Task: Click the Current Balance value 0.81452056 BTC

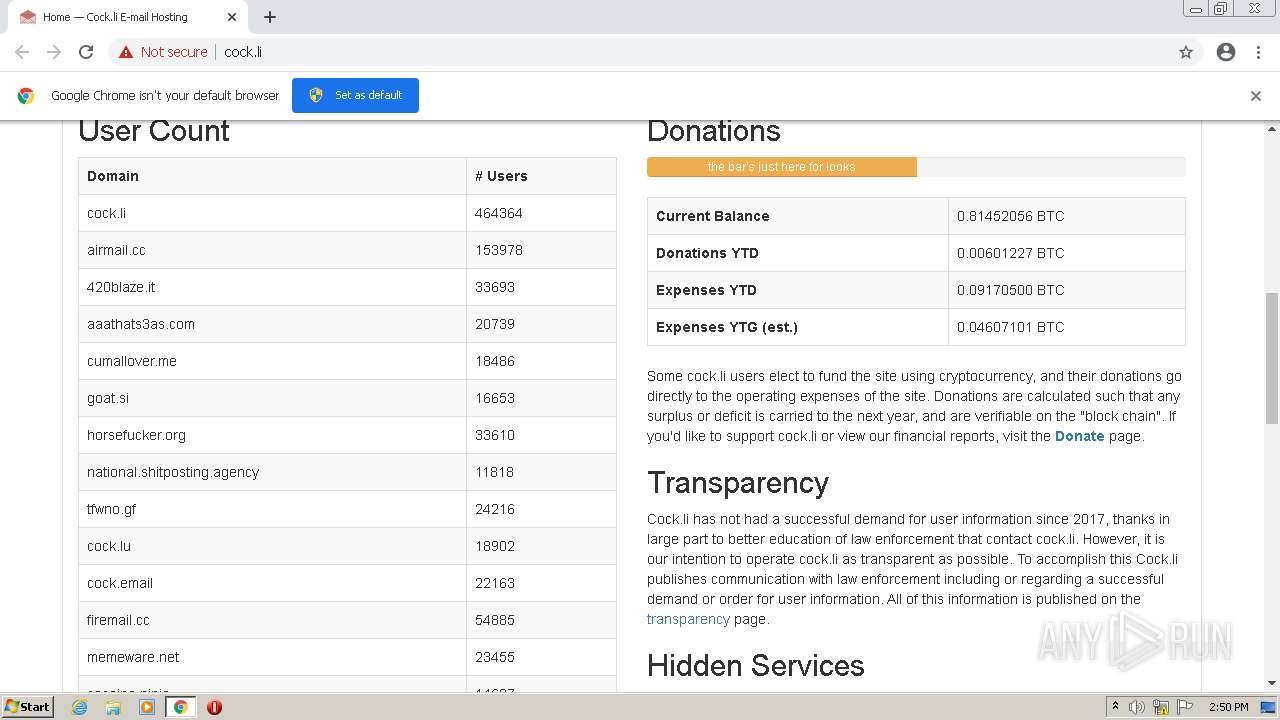Action: point(1010,216)
